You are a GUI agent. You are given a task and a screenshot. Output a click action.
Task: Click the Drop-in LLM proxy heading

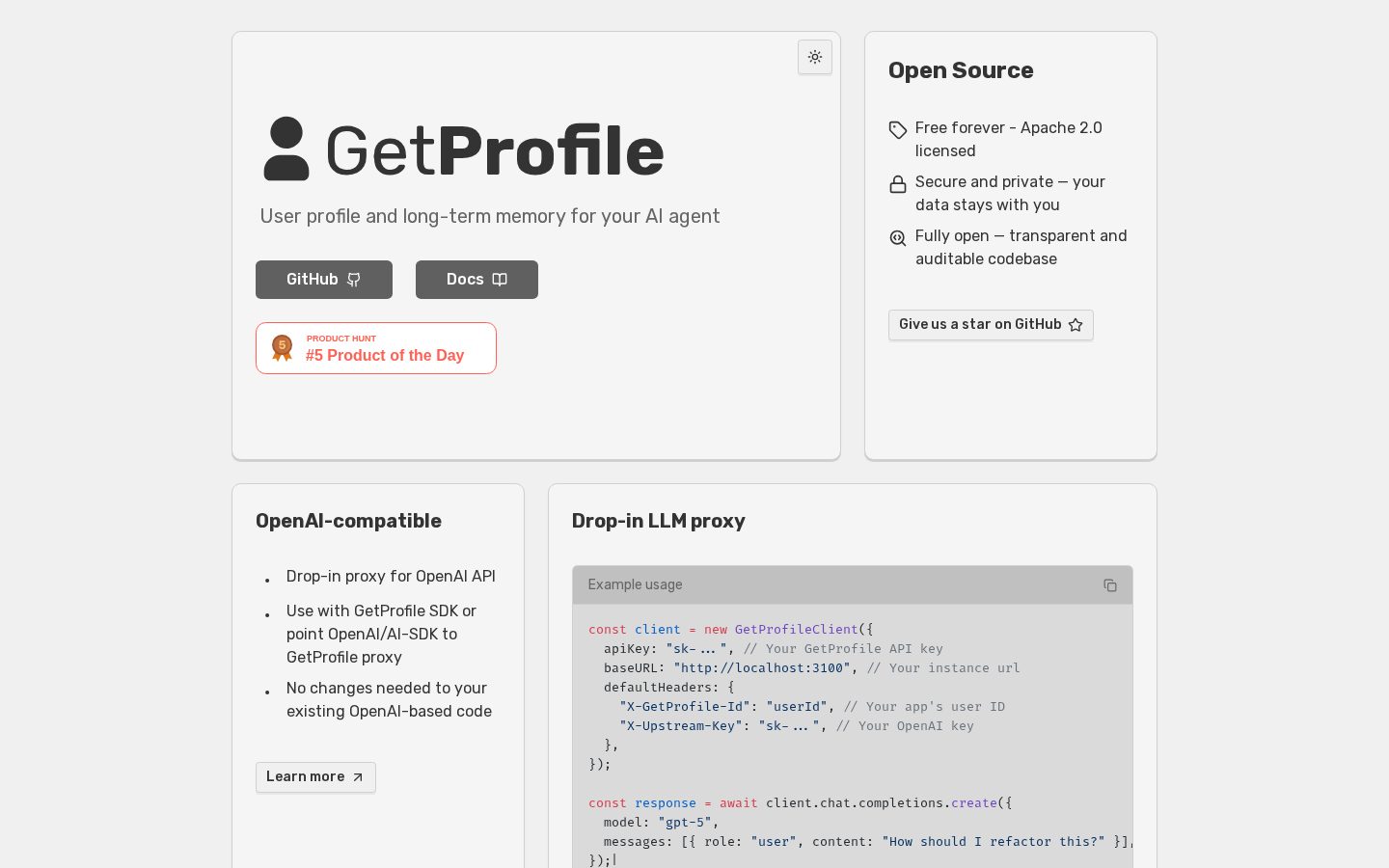[x=659, y=521]
